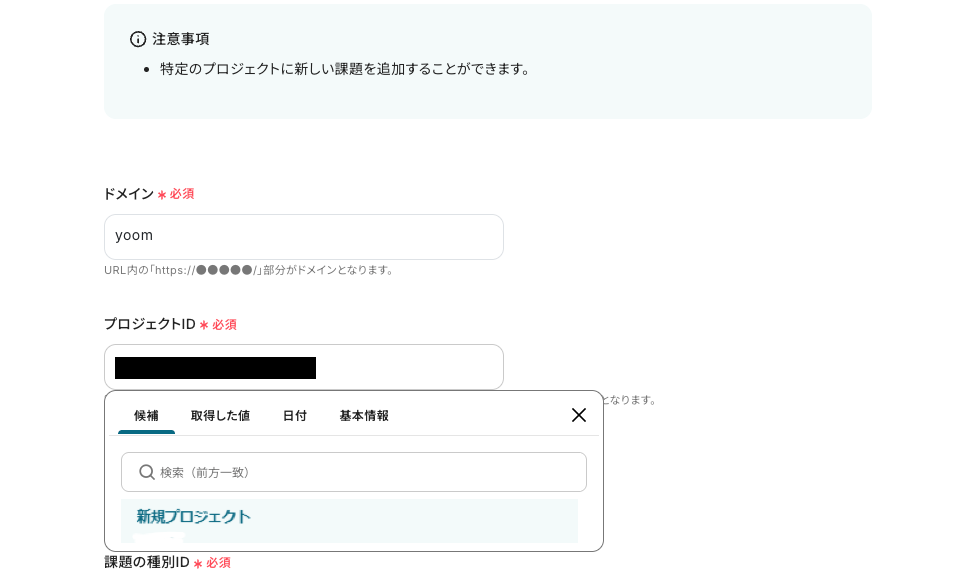Switch to the 候補 tab
Viewport: 968px width, 574px height.
146,416
